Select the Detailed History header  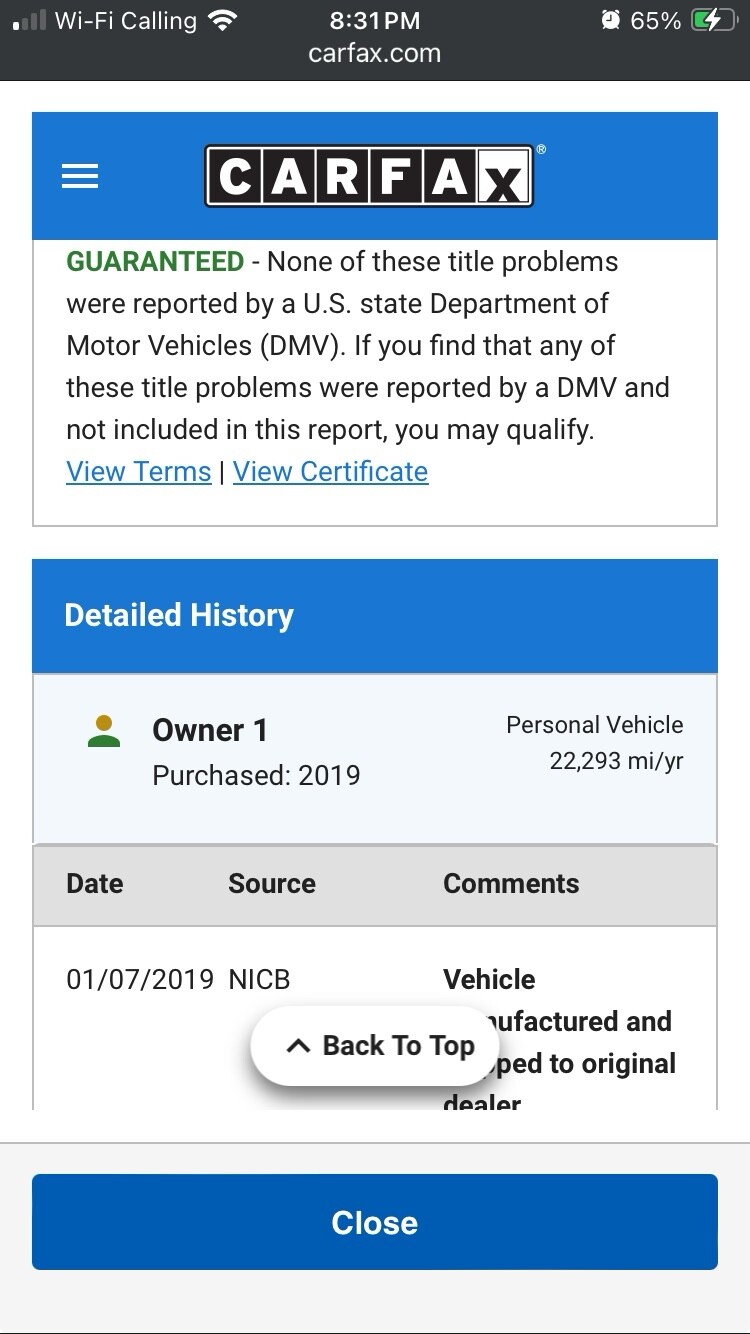tap(179, 615)
